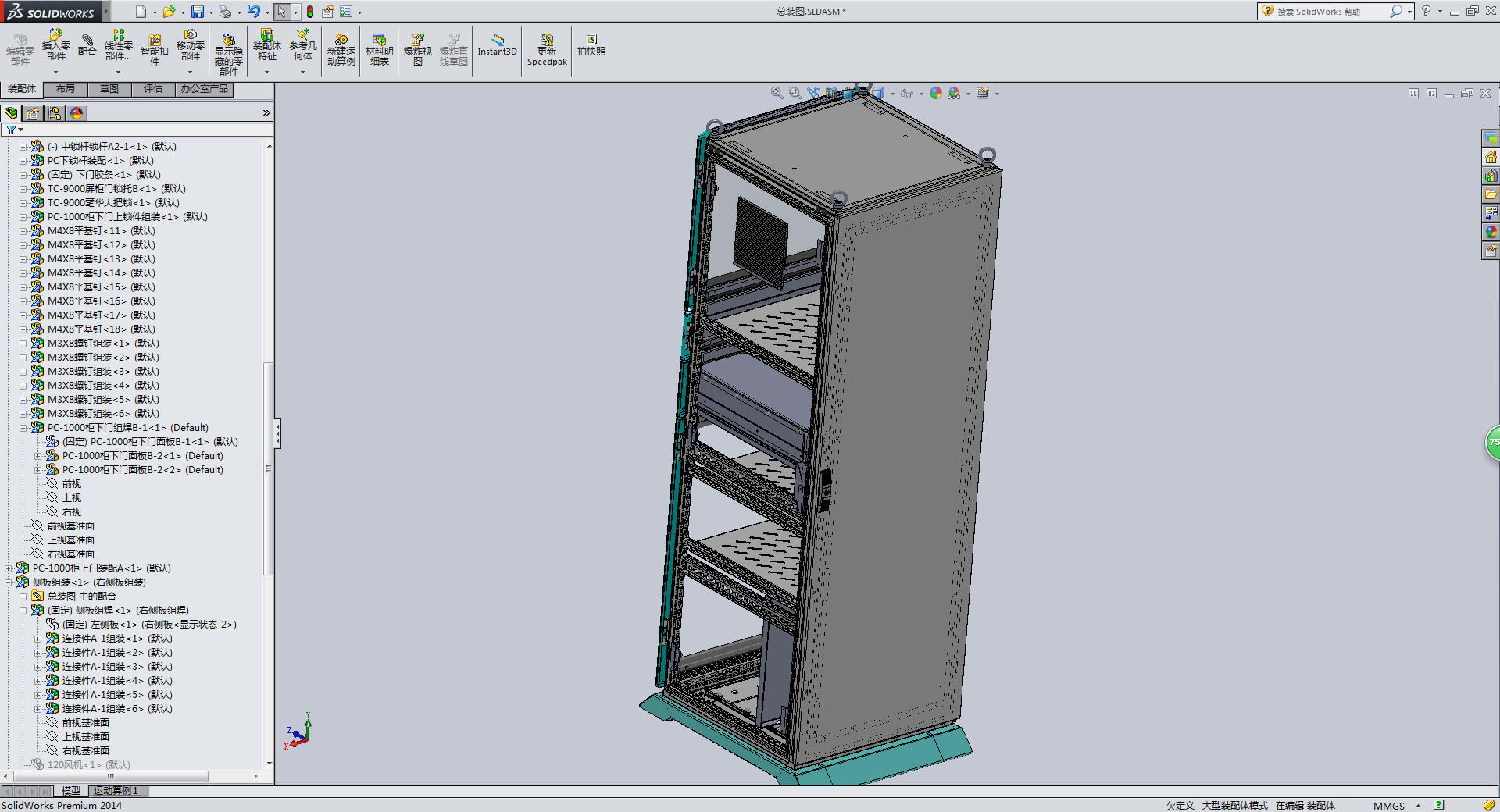The height and width of the screenshot is (812, 1500).
Task: Click Update Speedpak (更新 Speedpak) tool
Action: 547,51
